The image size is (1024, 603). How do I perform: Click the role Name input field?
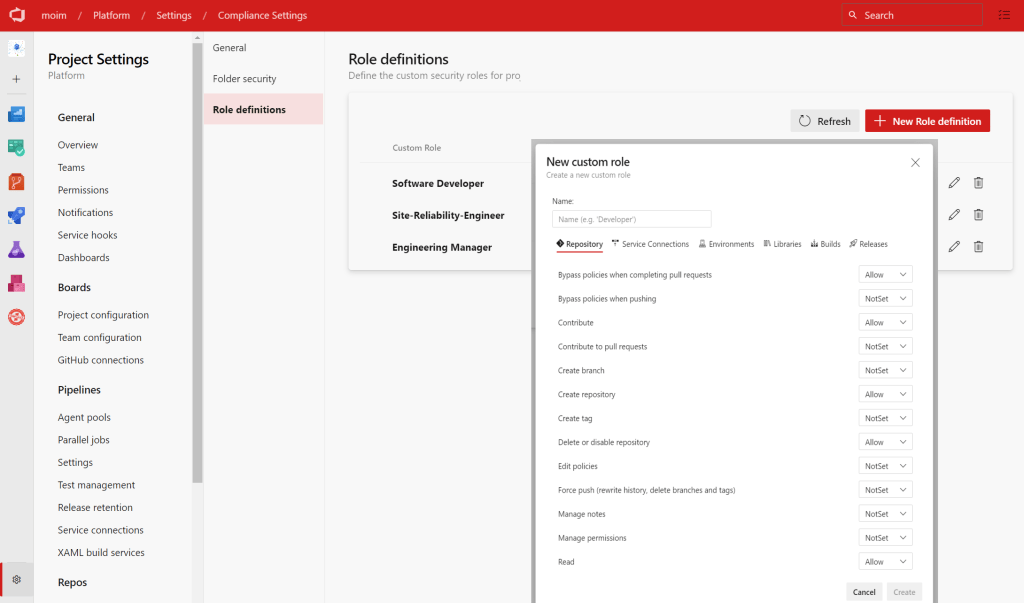tap(631, 219)
